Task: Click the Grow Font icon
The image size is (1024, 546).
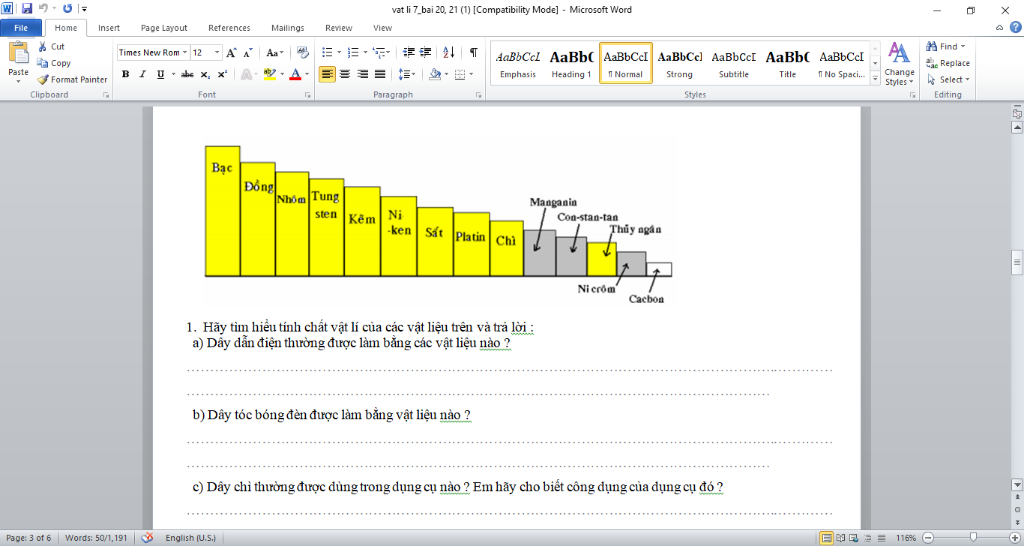Action: pos(231,53)
